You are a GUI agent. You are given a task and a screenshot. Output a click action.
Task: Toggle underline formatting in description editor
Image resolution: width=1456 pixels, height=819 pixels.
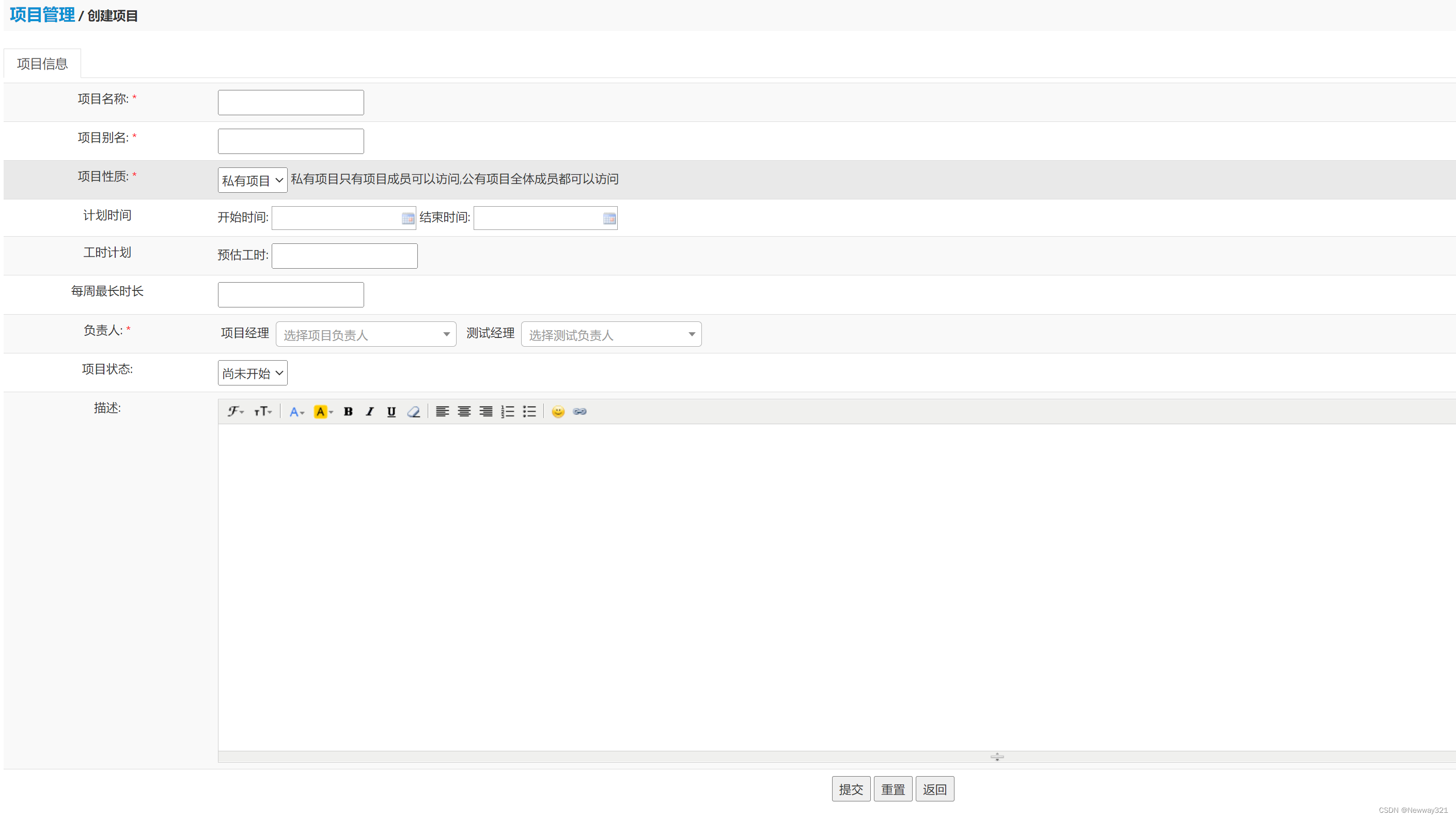391,412
